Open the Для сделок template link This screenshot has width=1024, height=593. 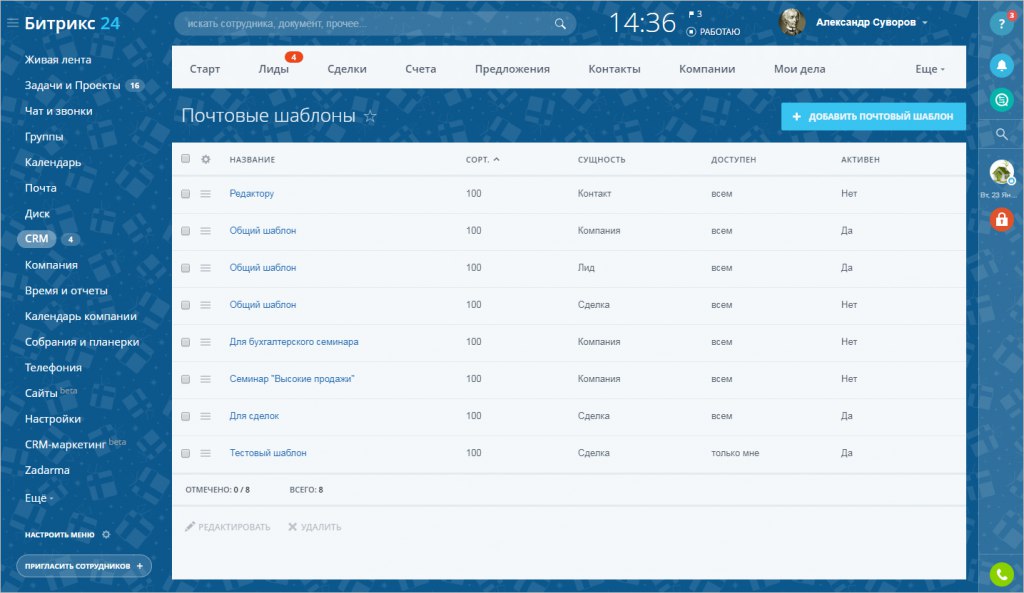point(254,415)
